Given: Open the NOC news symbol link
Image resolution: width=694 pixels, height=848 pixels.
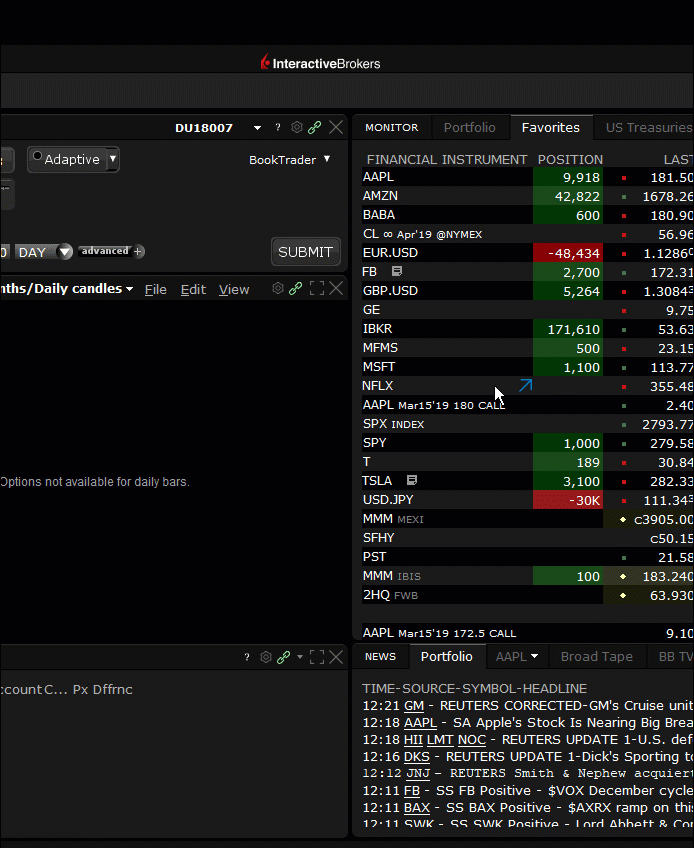Looking at the screenshot, I should pos(472,739).
